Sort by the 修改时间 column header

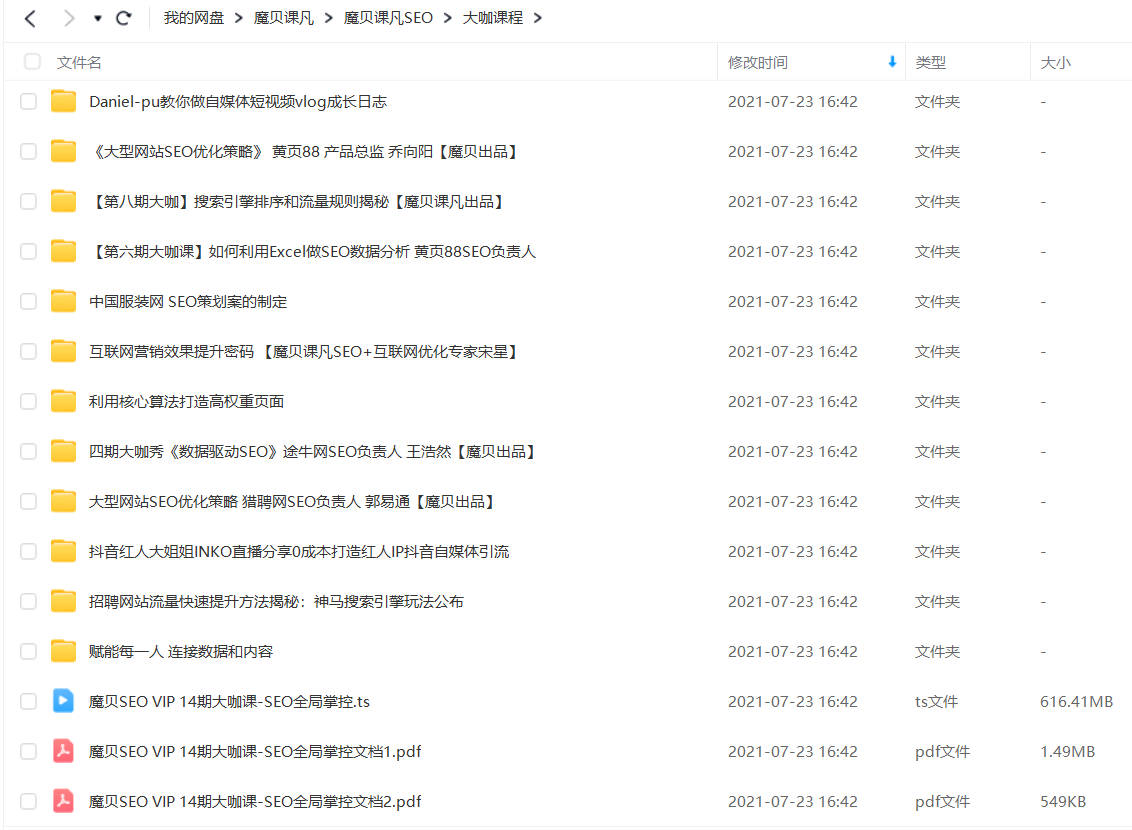757,63
